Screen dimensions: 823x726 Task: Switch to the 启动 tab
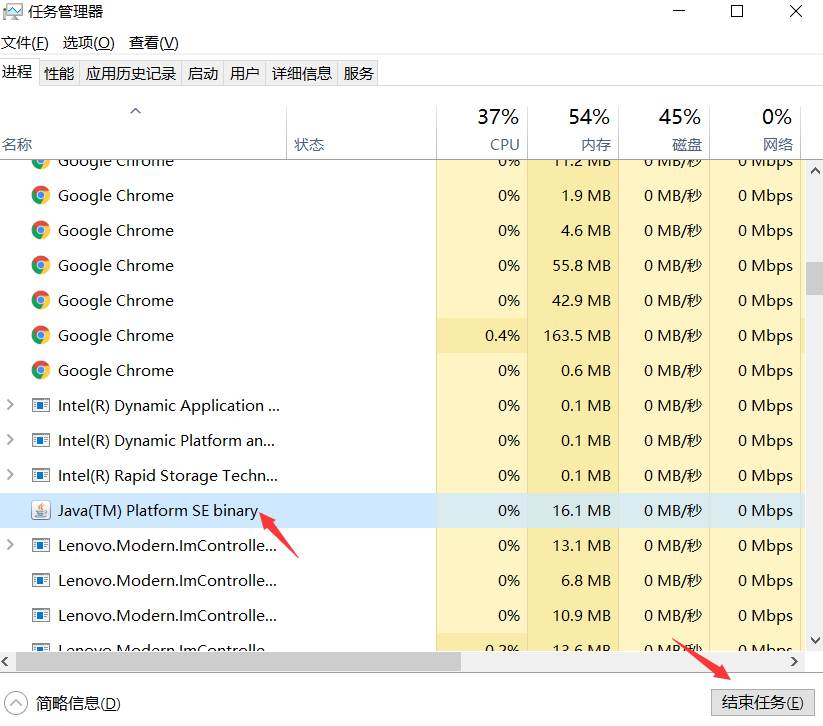click(203, 73)
